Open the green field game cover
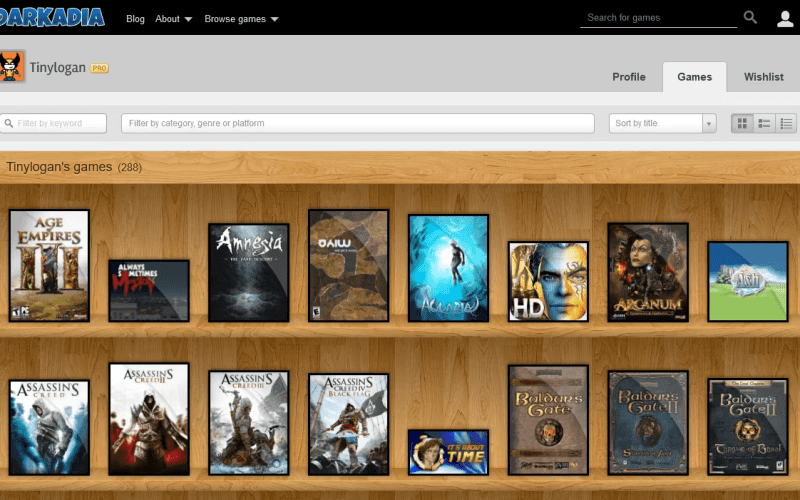800x500 pixels. point(748,282)
